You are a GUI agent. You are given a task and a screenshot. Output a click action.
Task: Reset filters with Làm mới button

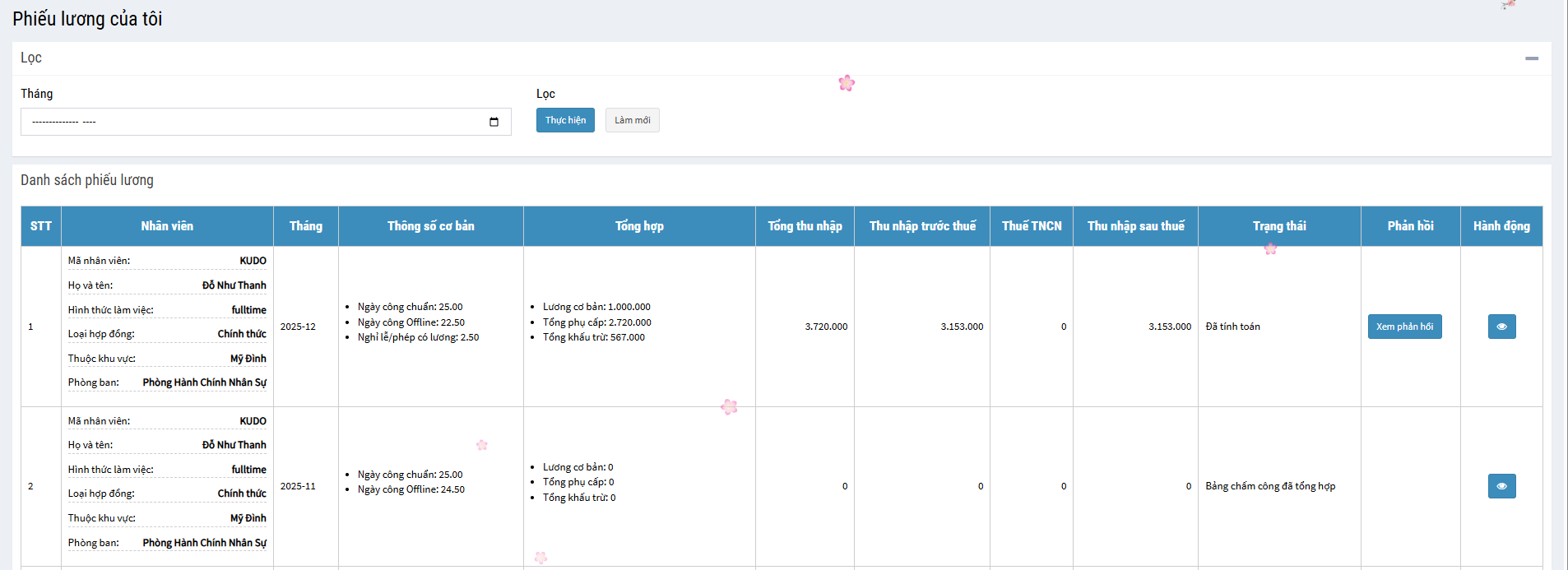632,120
